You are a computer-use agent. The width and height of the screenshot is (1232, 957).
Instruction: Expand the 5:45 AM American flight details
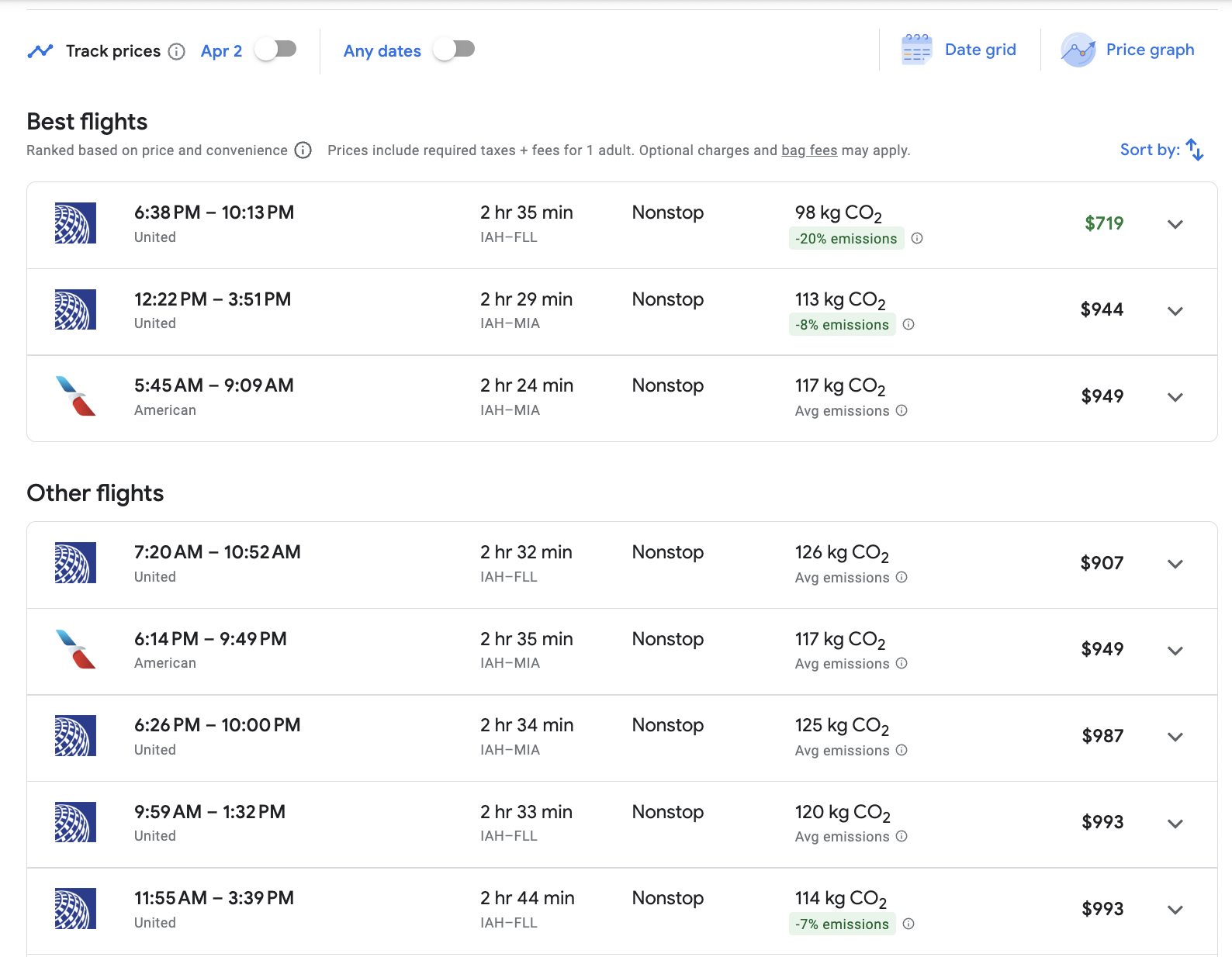[1175, 397]
